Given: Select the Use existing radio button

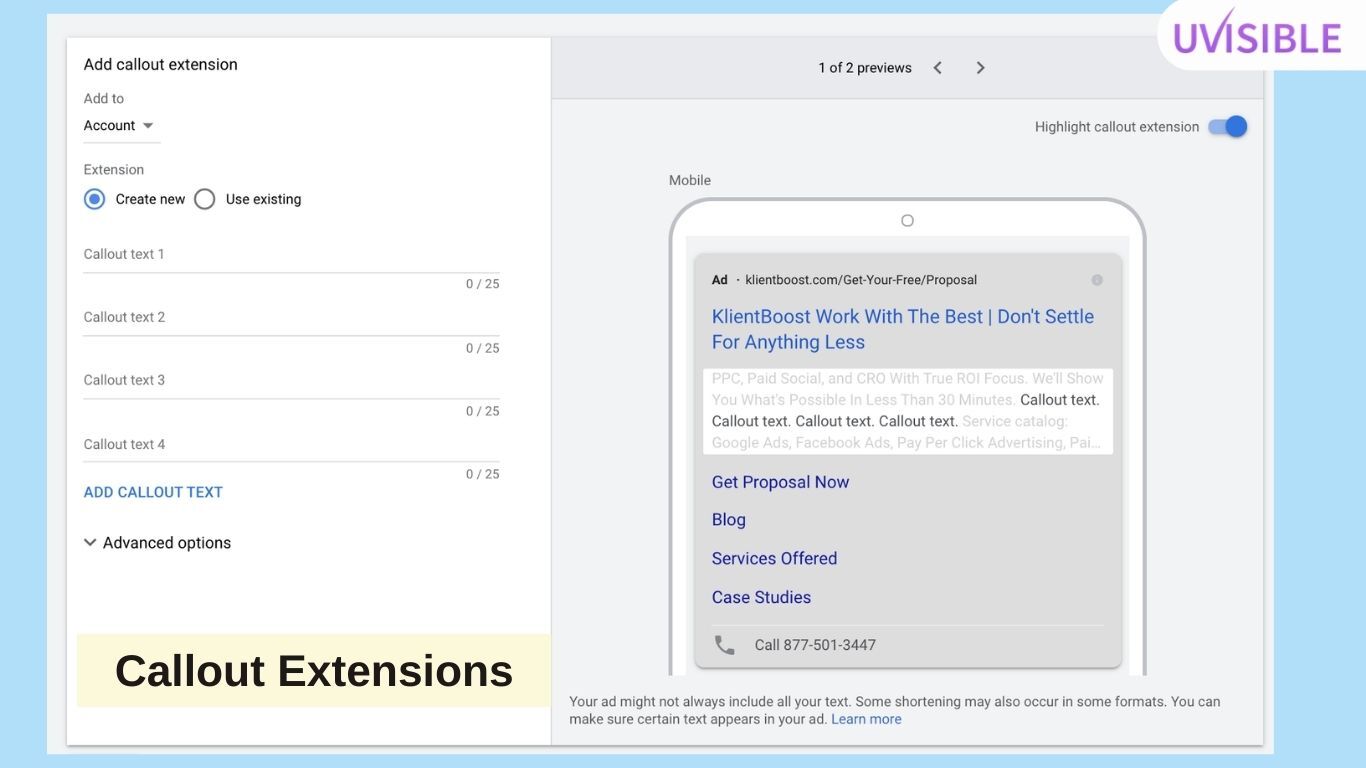Looking at the screenshot, I should (x=204, y=198).
